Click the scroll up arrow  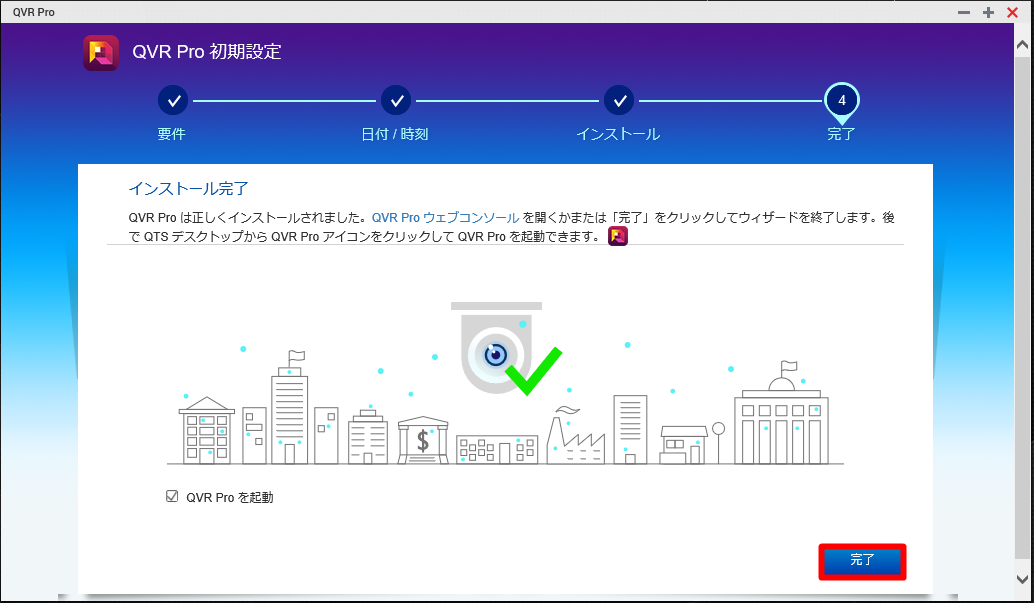coord(1023,45)
